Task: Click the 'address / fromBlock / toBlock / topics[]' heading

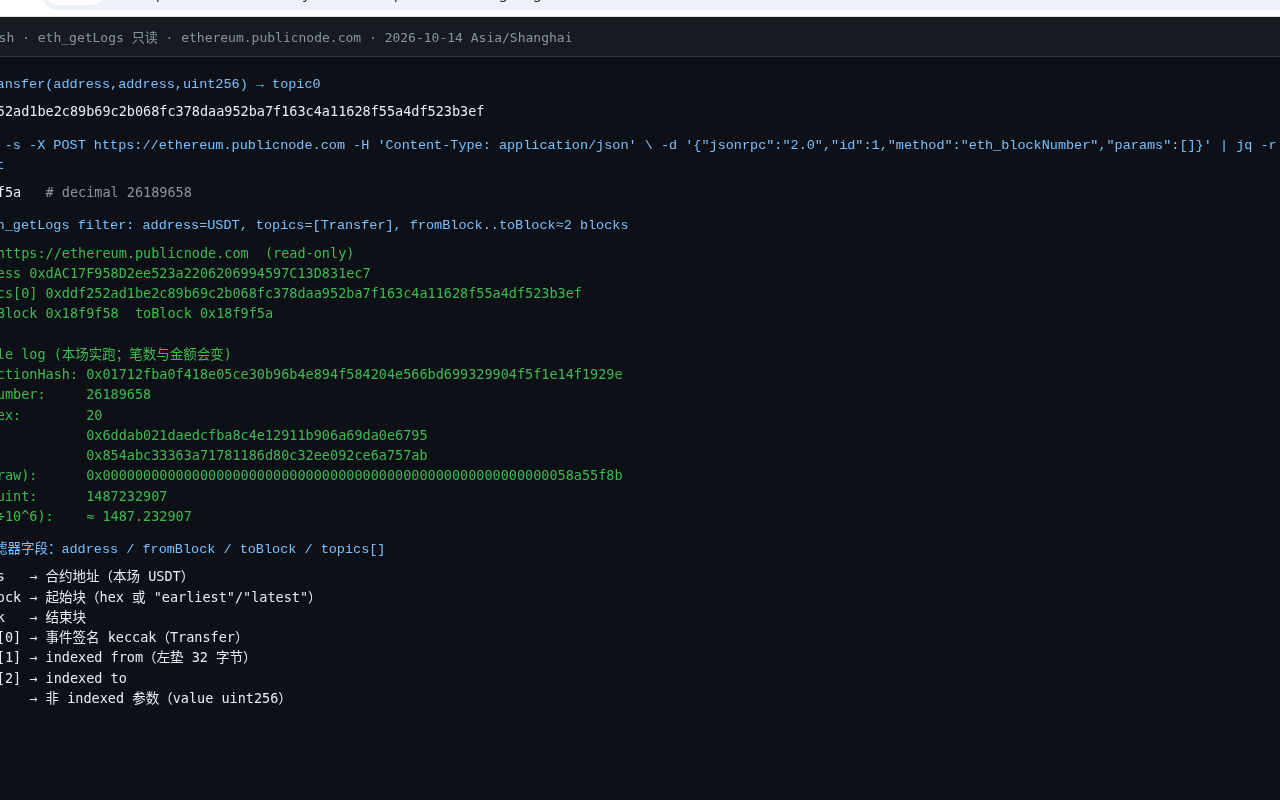Action: tap(223, 549)
